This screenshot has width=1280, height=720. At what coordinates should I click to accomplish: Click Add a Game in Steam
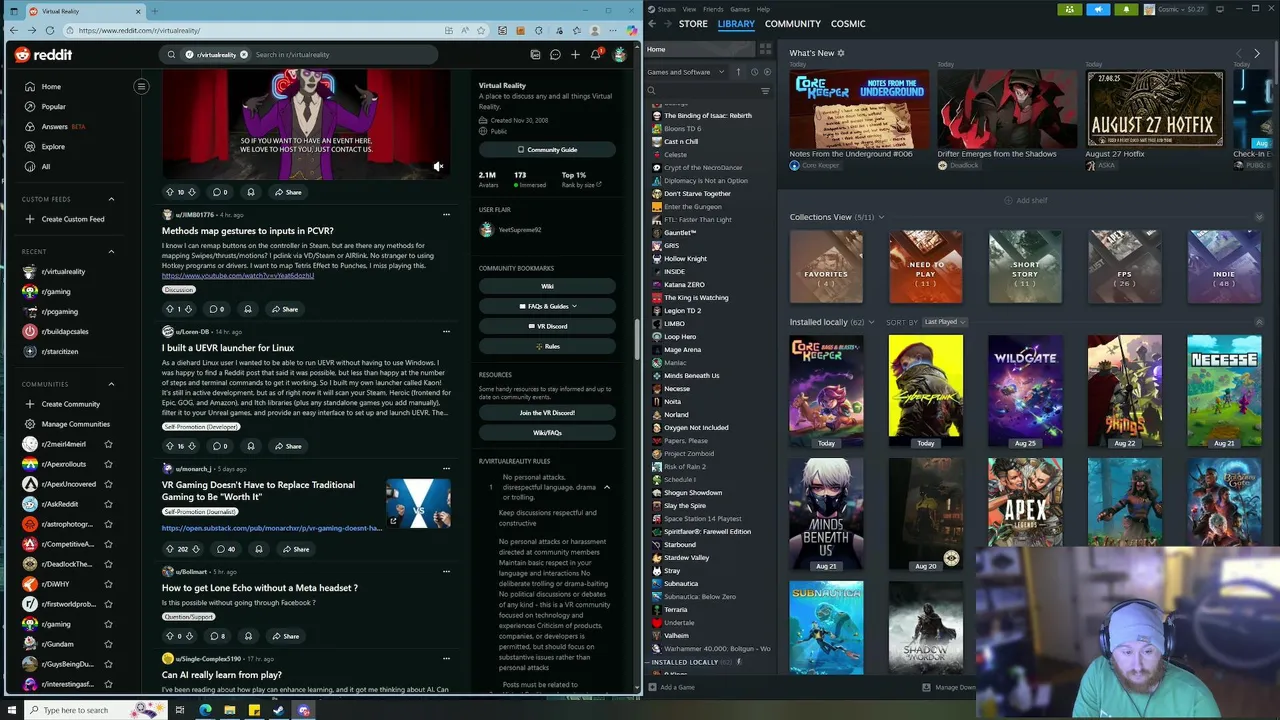(671, 687)
